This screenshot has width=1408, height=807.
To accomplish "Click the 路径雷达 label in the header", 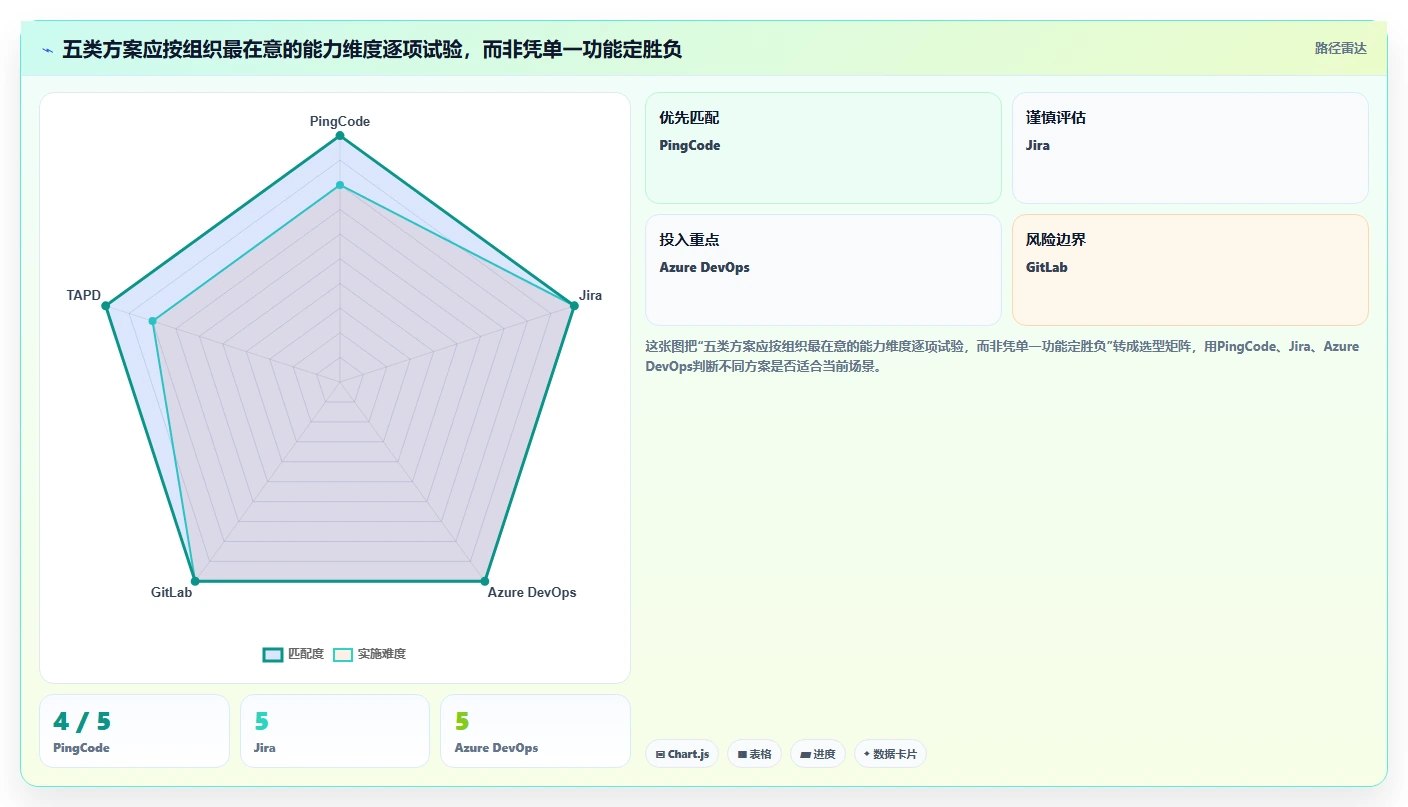I will 1340,48.
